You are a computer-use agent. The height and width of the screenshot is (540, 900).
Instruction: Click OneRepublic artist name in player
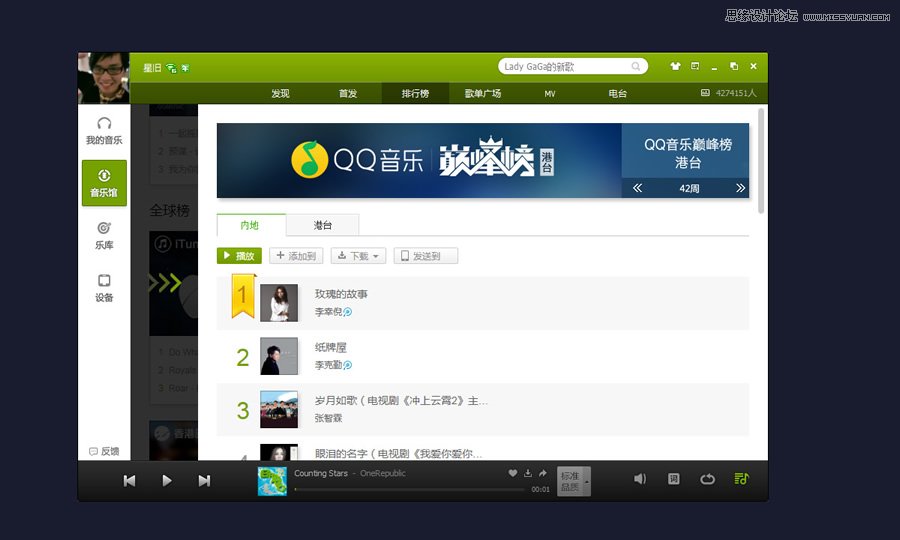(383, 473)
